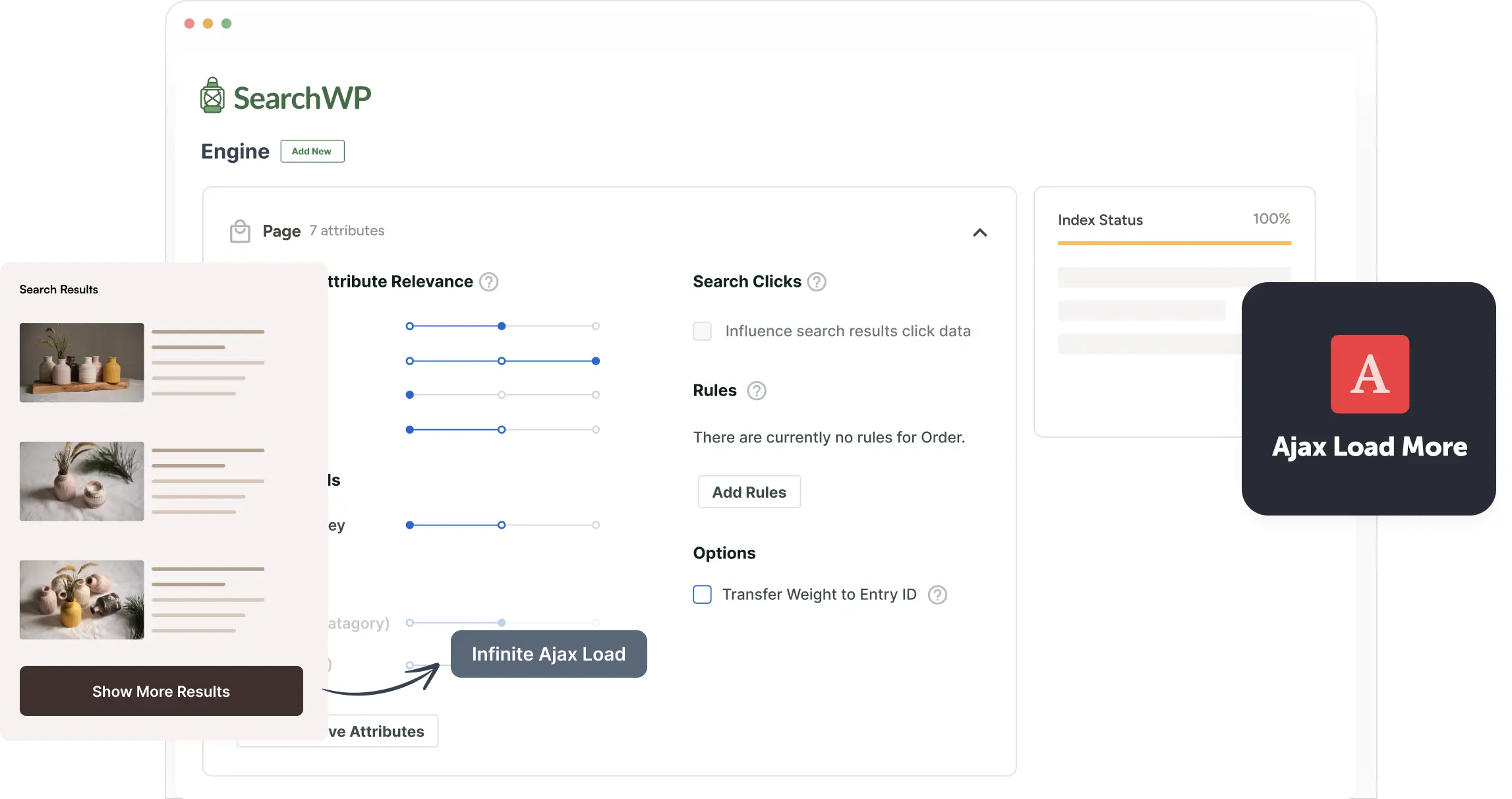Open the Search Clicks help tooltip
Viewport: 1512px width, 799px height.
click(816, 281)
